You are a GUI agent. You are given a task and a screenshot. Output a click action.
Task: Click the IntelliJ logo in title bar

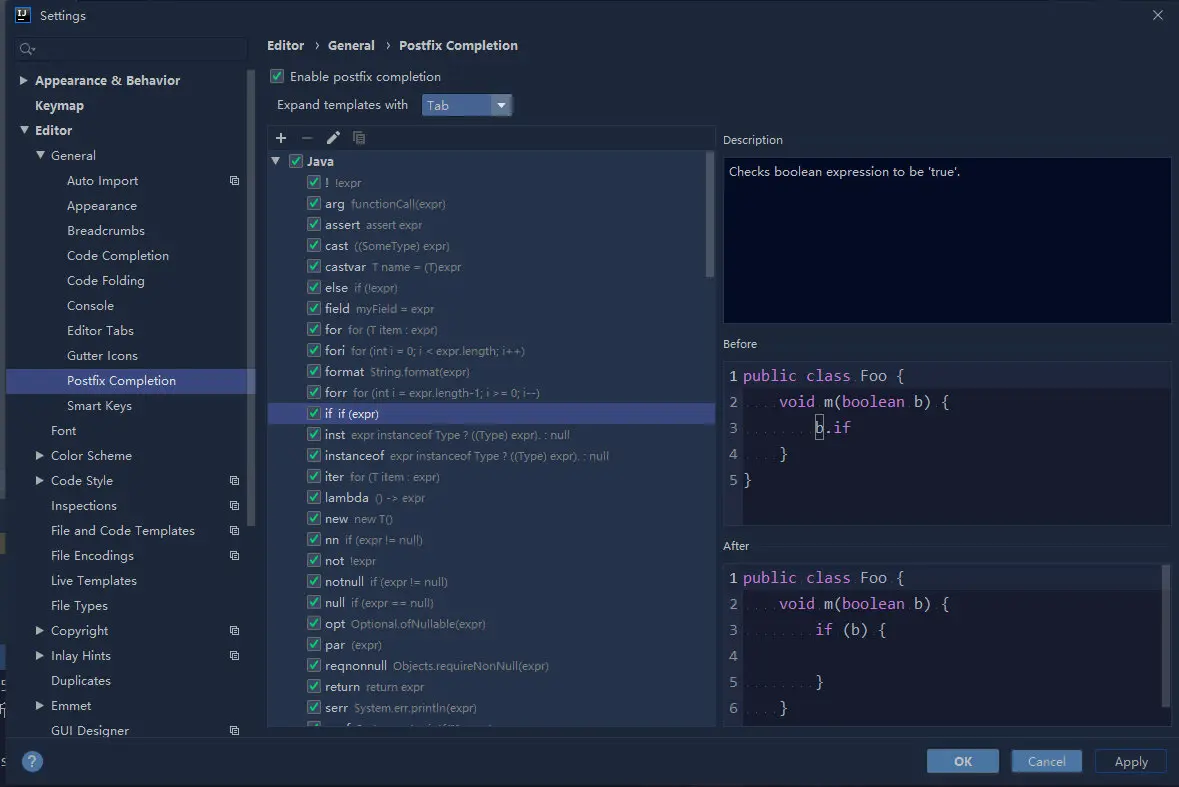click(x=23, y=15)
